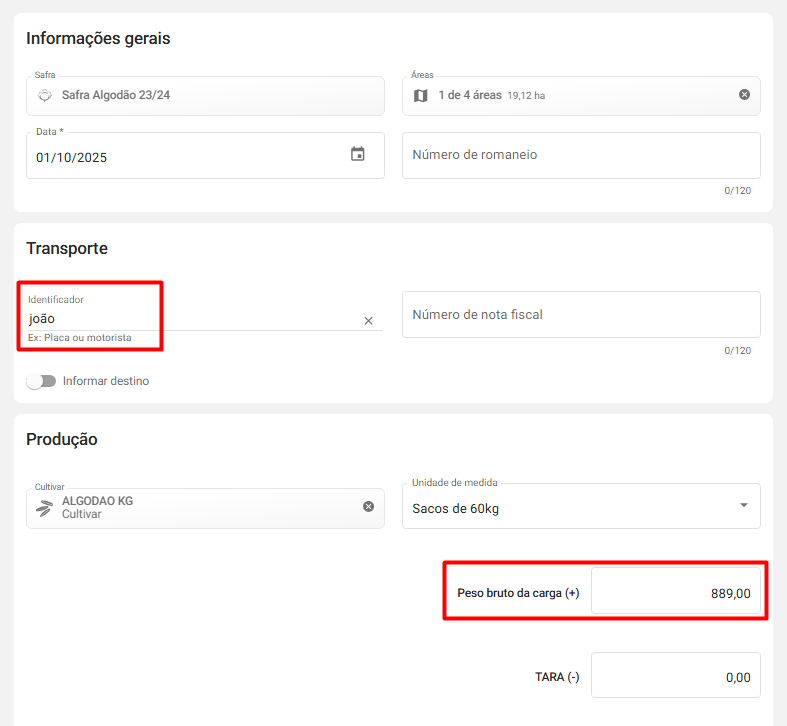The height and width of the screenshot is (726, 787).
Task: Clear the selected Áreas with the X icon
Action: (x=744, y=95)
